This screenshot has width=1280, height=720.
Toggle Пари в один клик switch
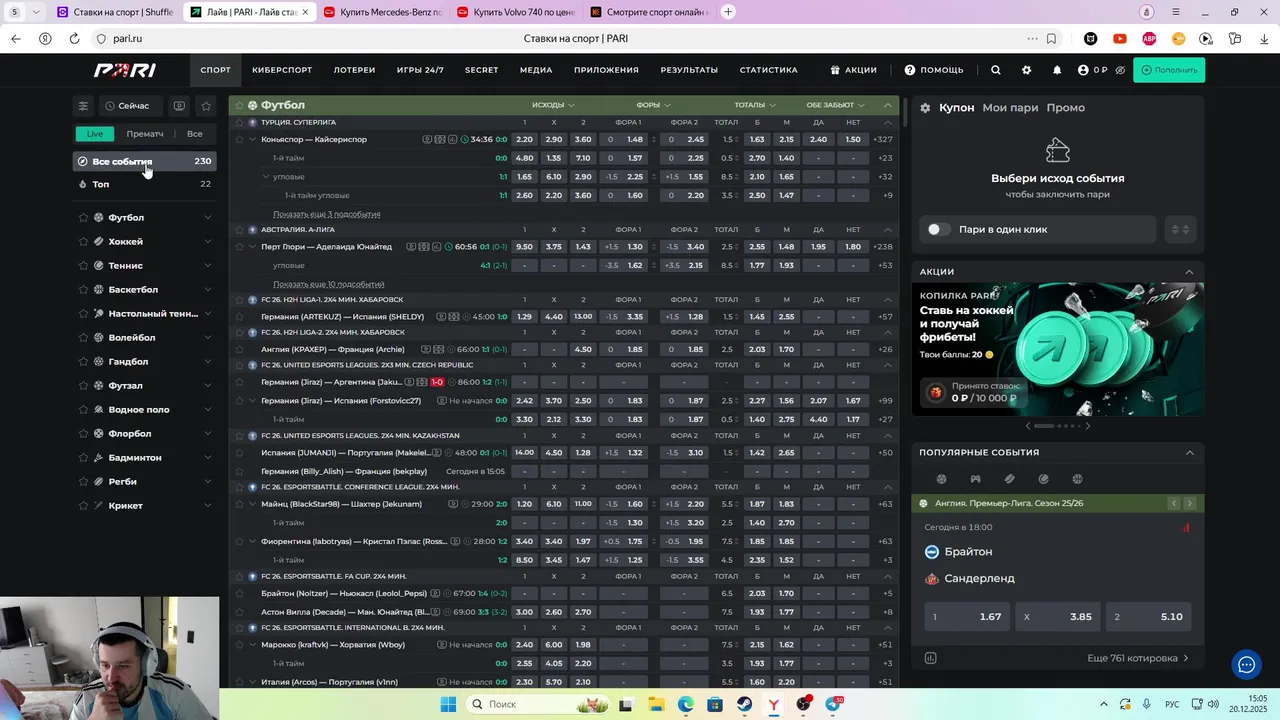coord(937,229)
